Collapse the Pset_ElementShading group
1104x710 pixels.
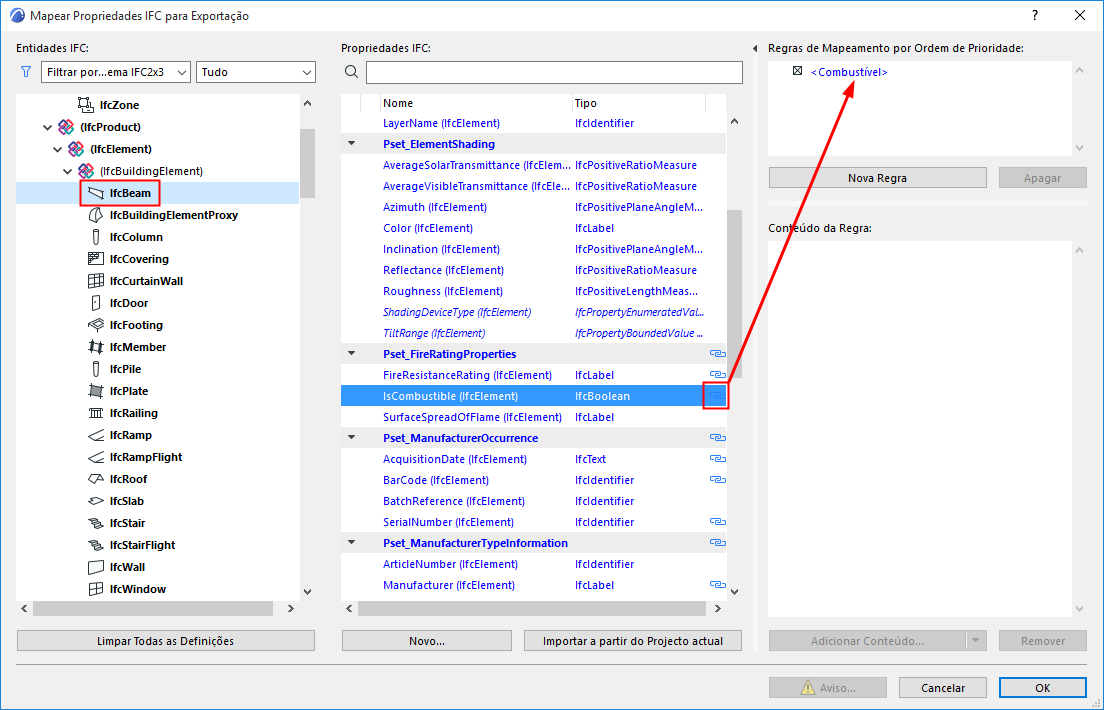[351, 144]
